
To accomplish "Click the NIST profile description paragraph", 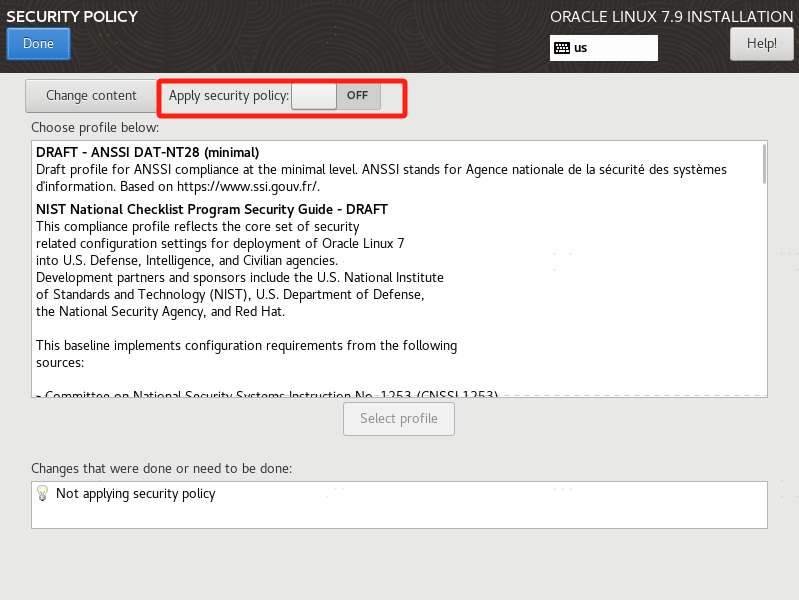I will coord(240,269).
